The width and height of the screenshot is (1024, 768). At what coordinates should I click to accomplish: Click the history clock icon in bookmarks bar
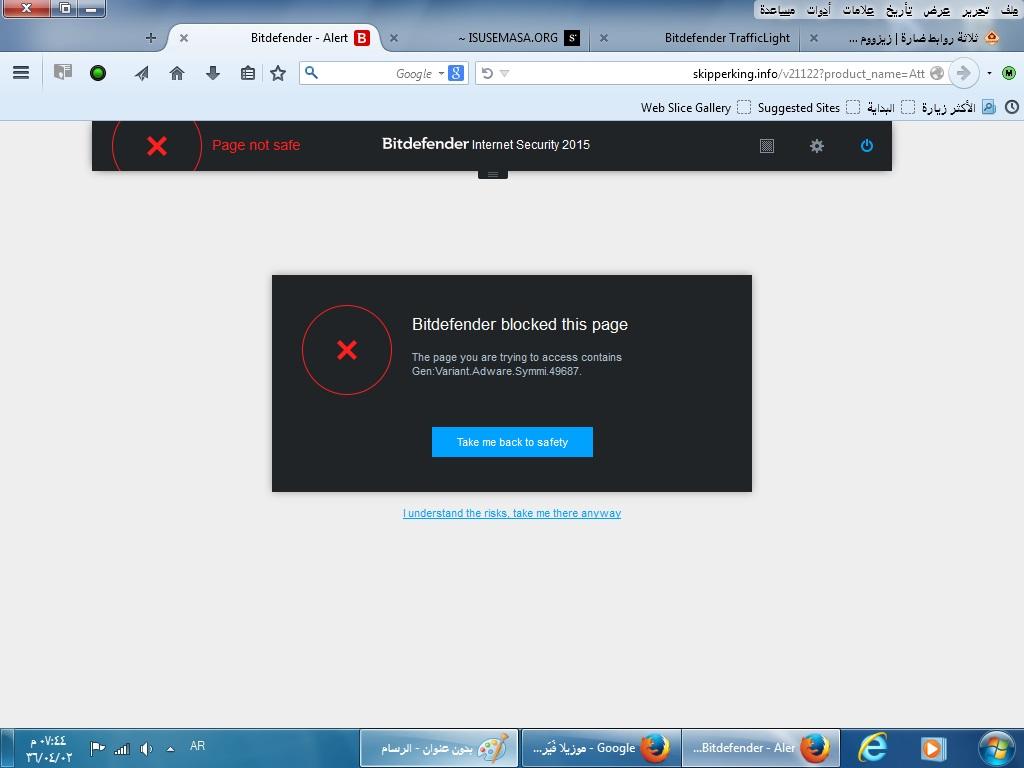[1012, 107]
